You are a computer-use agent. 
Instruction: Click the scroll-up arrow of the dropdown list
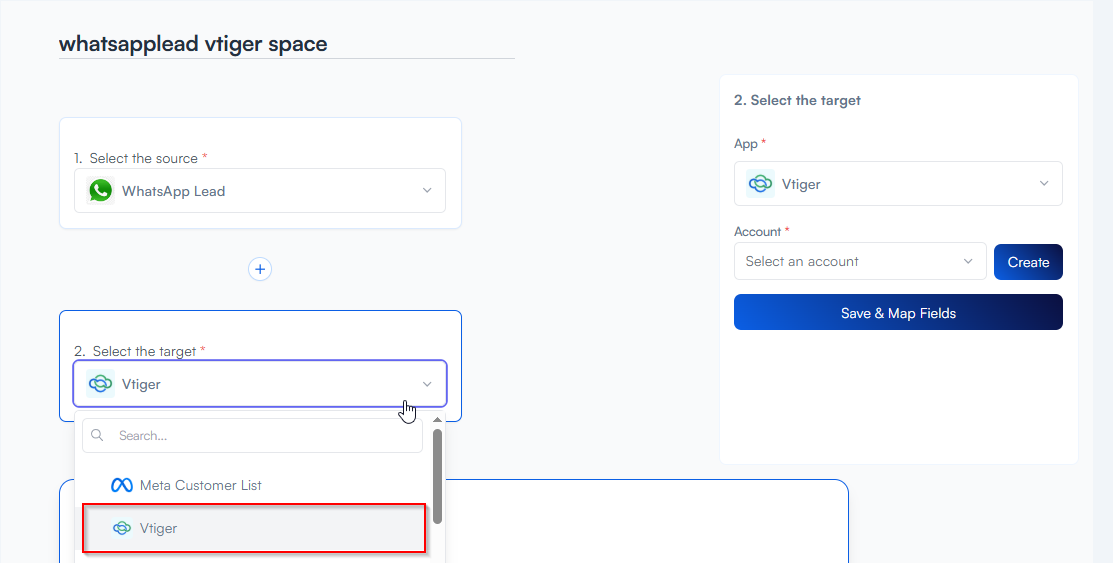click(437, 420)
